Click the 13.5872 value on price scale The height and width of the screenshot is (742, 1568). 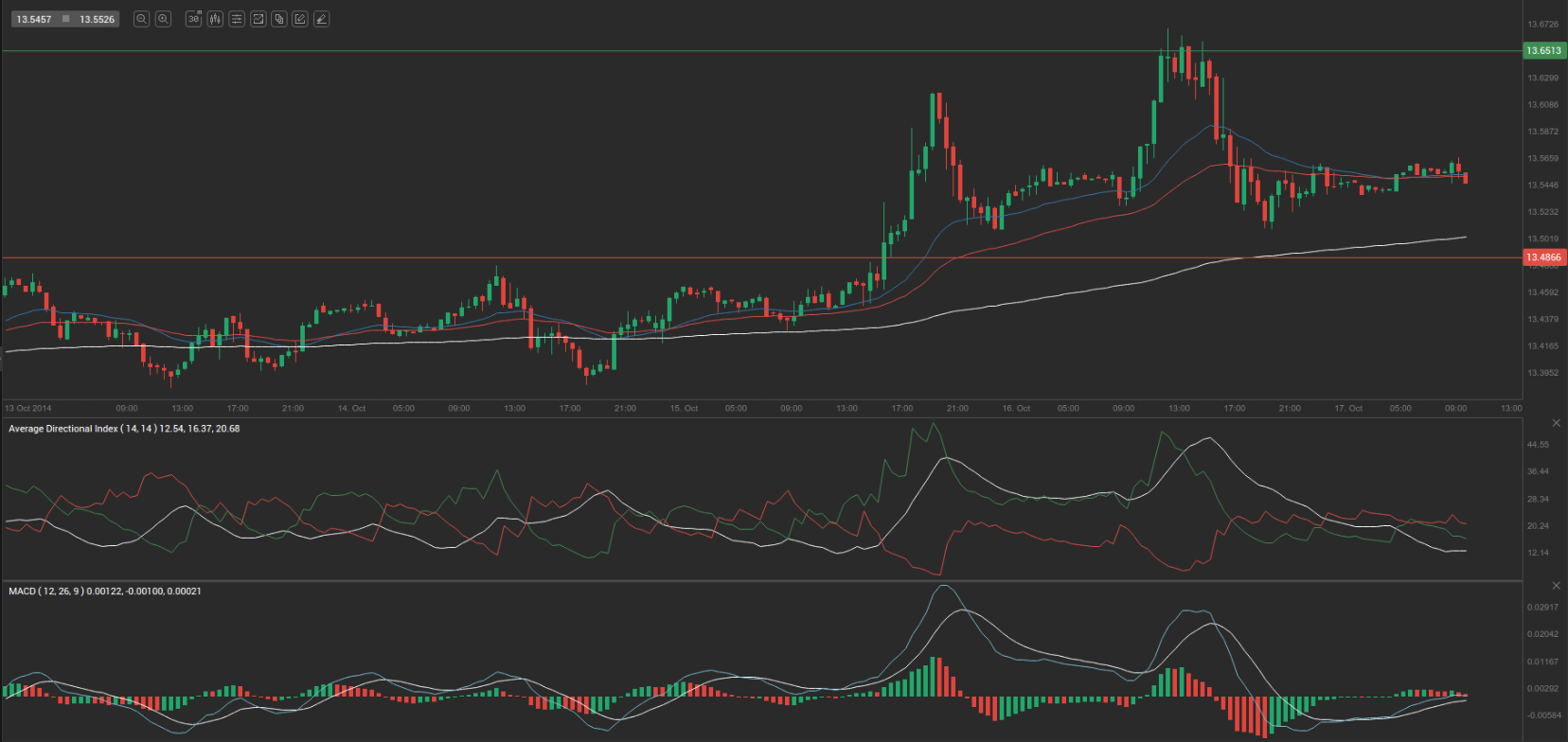(x=1542, y=132)
